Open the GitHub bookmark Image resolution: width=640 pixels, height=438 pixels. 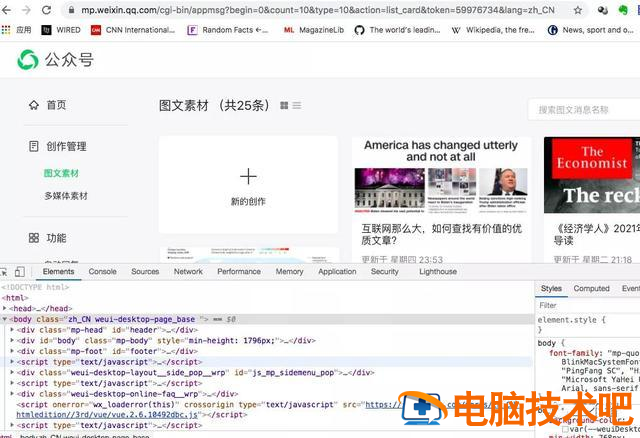(x=397, y=30)
